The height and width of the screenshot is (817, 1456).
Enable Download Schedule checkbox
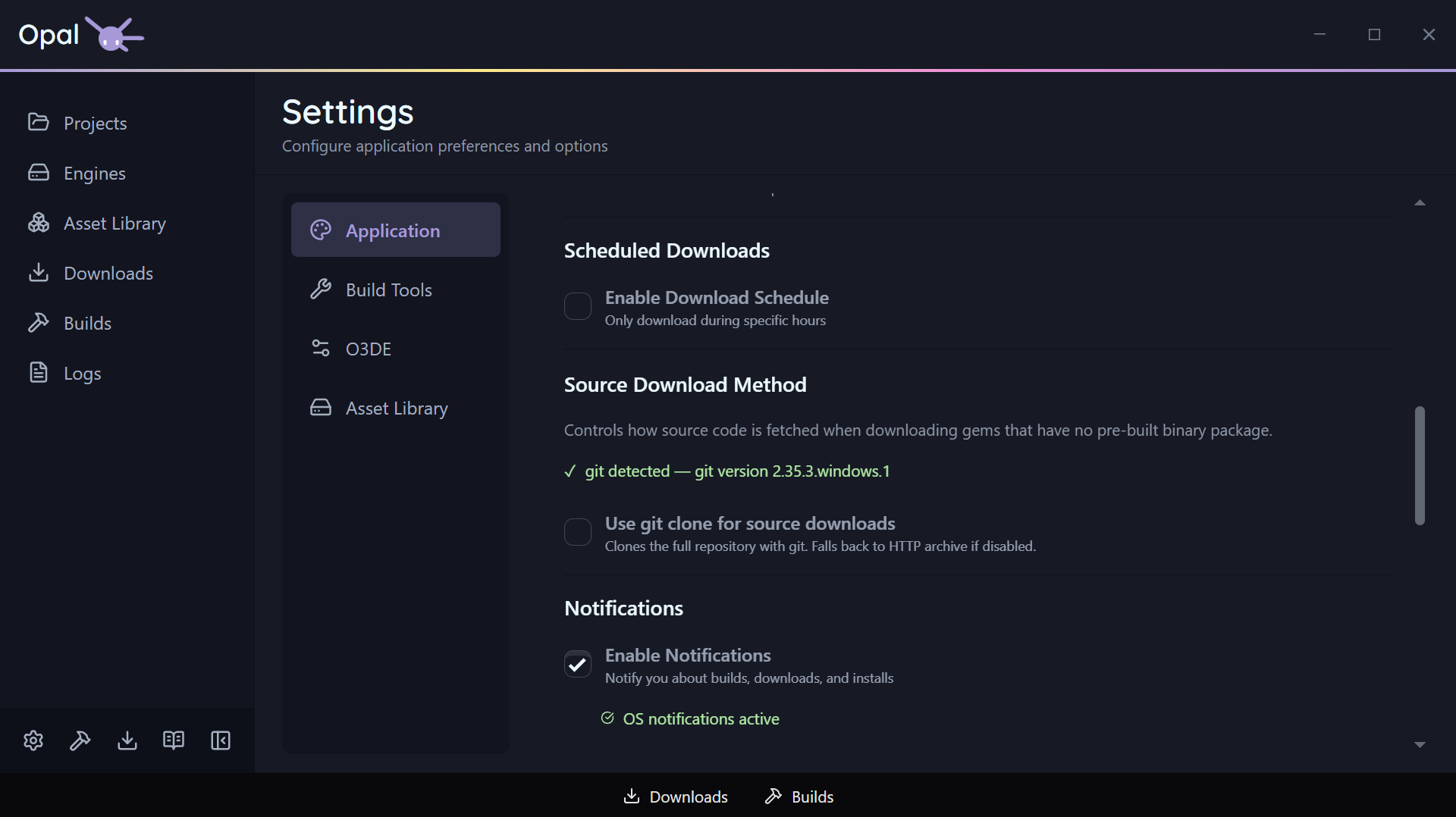pos(578,306)
